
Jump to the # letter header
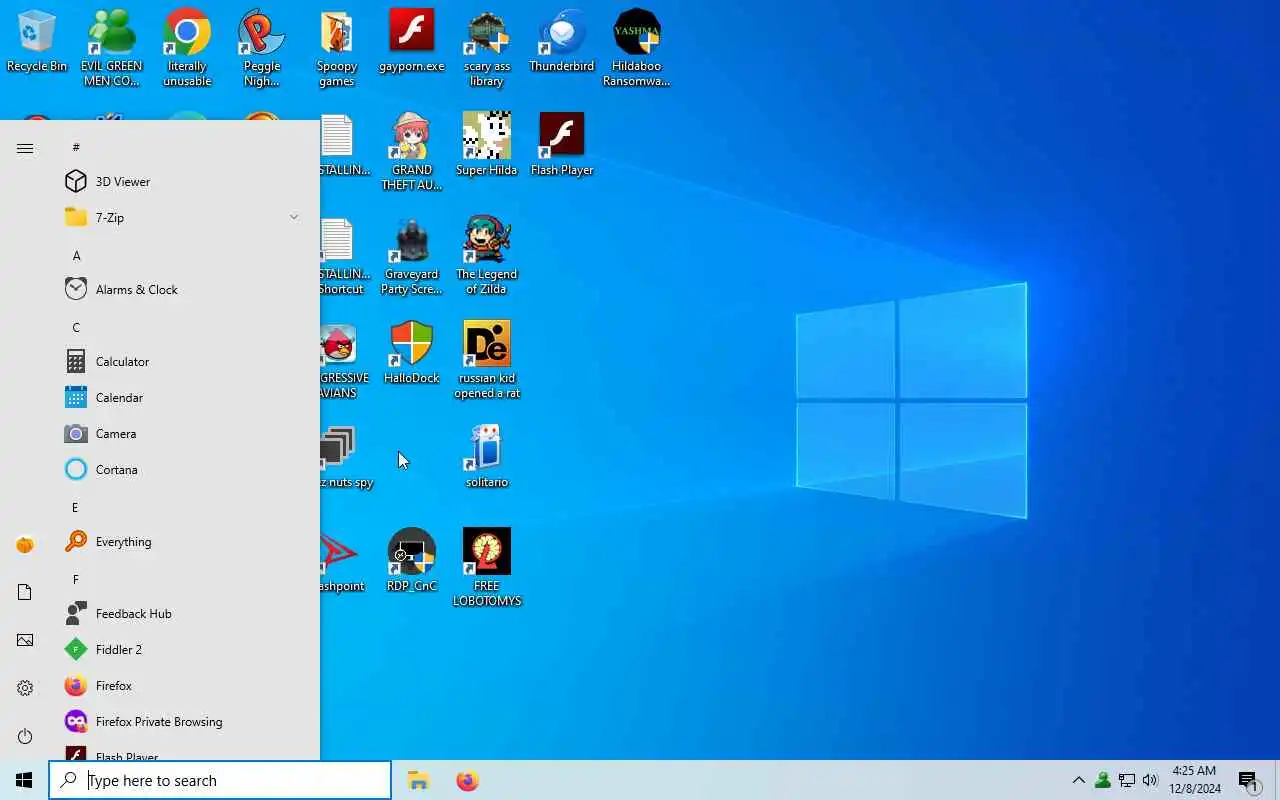click(76, 147)
